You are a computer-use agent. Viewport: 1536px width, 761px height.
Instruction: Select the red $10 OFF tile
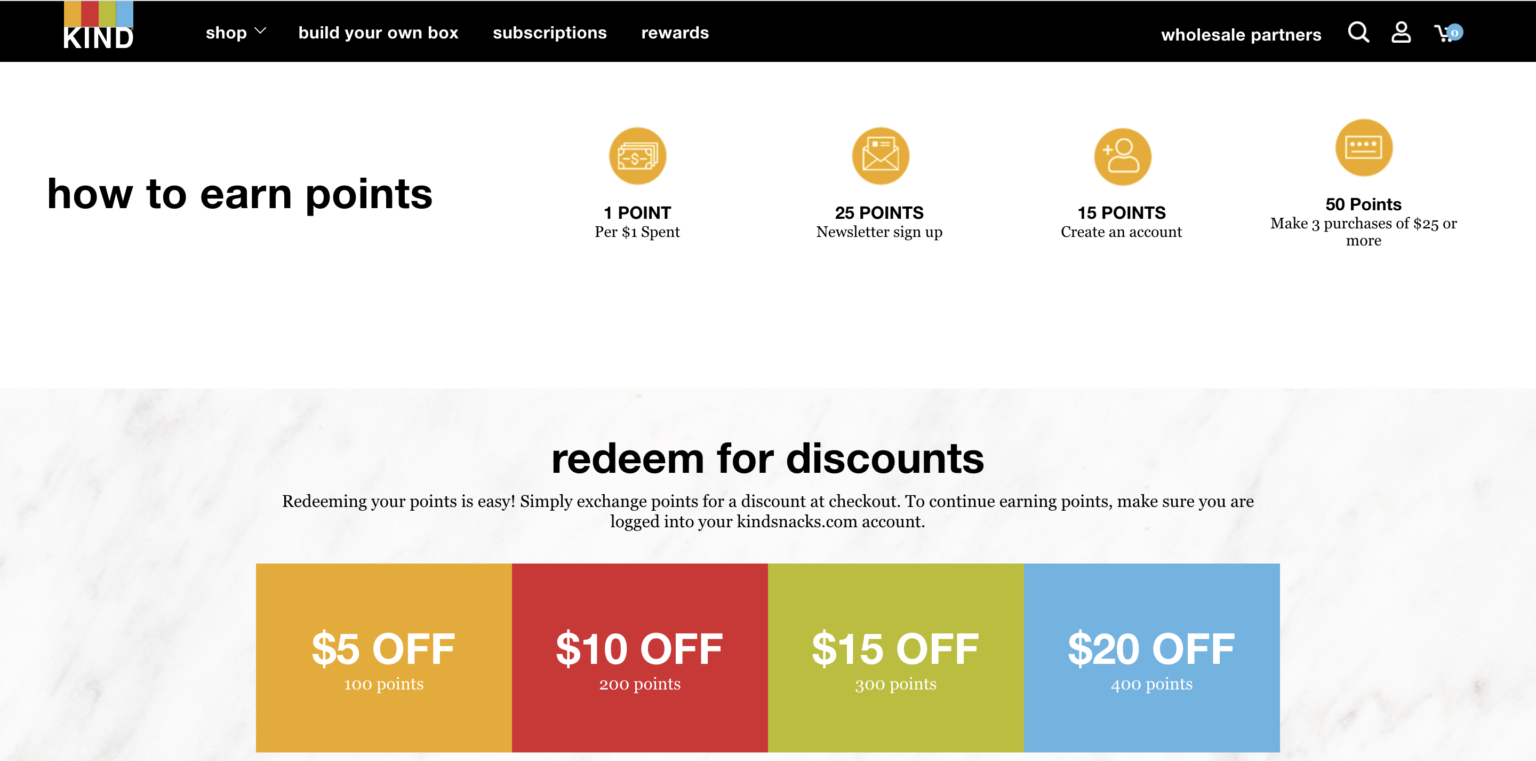click(640, 657)
